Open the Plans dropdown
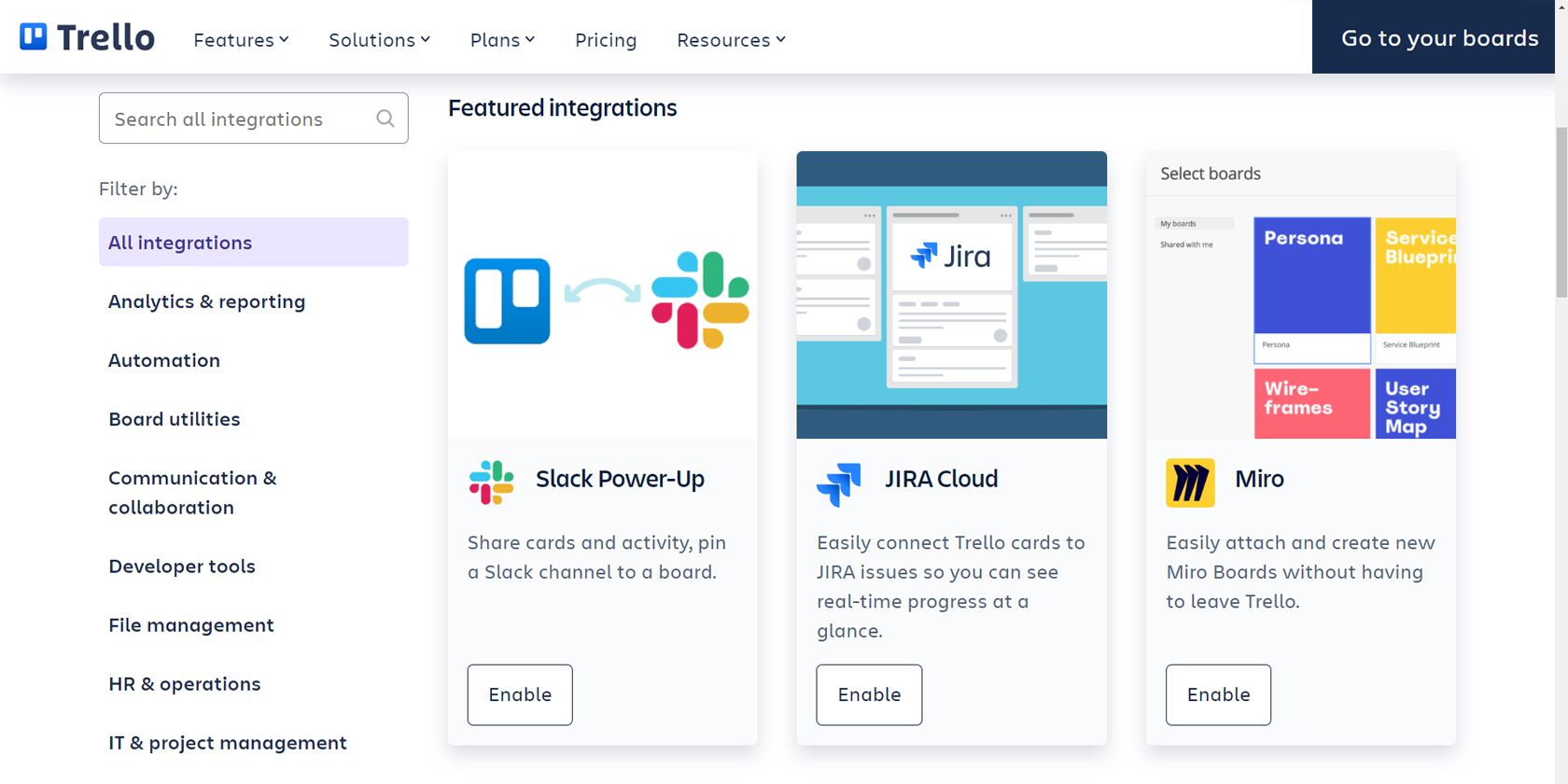The image size is (1568, 784). click(x=502, y=40)
